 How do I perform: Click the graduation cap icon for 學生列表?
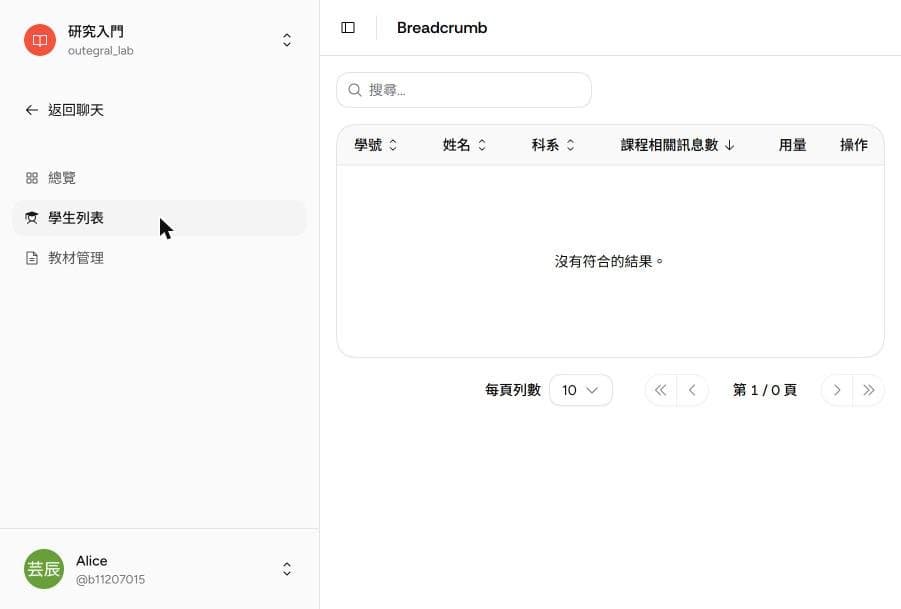point(32,218)
